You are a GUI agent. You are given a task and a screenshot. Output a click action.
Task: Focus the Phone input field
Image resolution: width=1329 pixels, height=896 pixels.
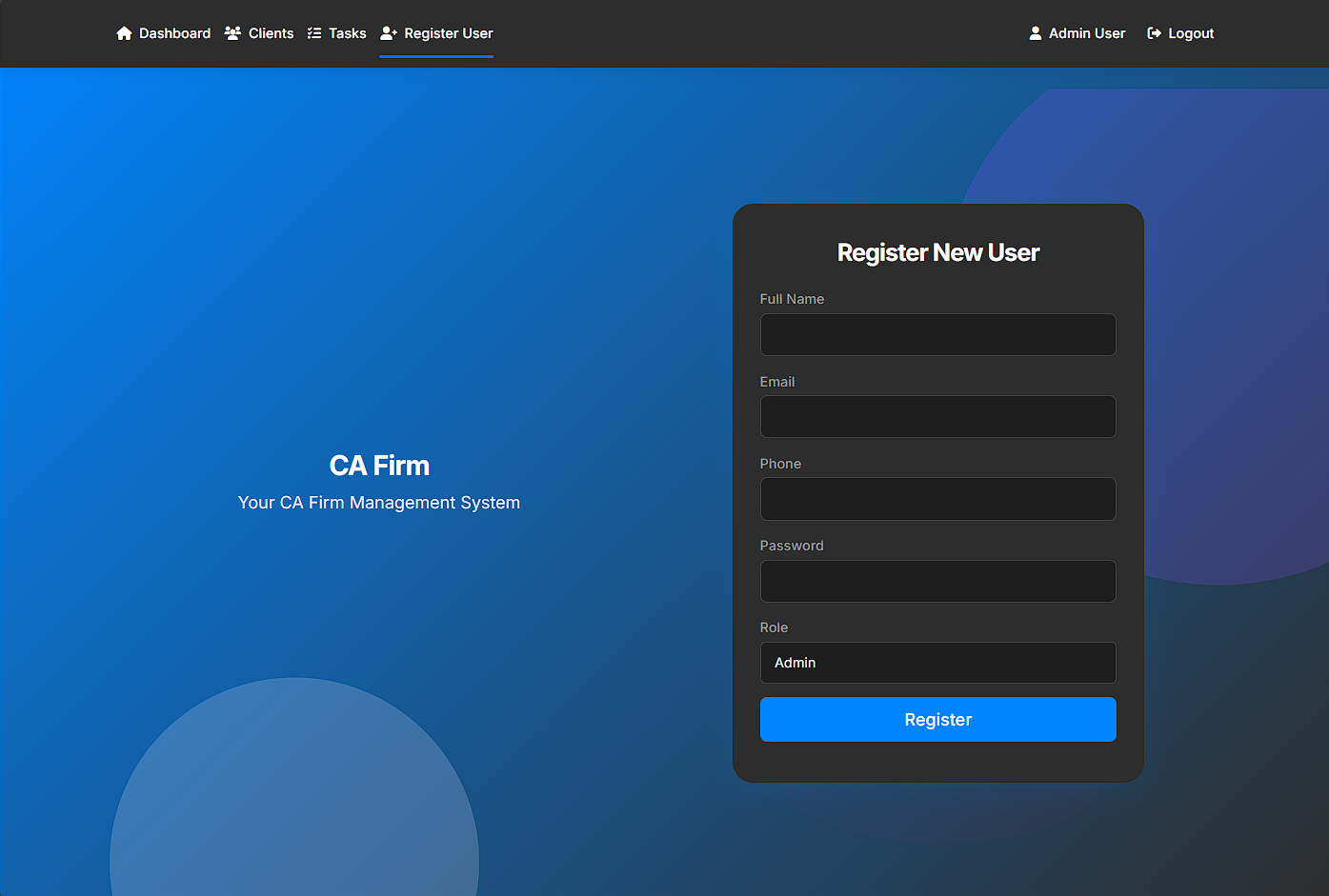937,499
